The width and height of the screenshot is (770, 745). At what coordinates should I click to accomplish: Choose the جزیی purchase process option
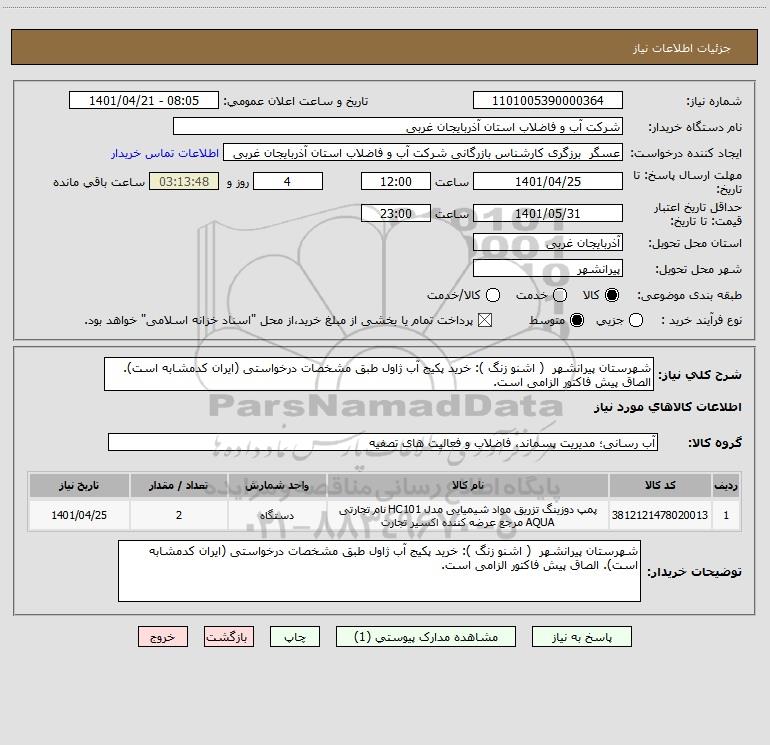pos(635,320)
